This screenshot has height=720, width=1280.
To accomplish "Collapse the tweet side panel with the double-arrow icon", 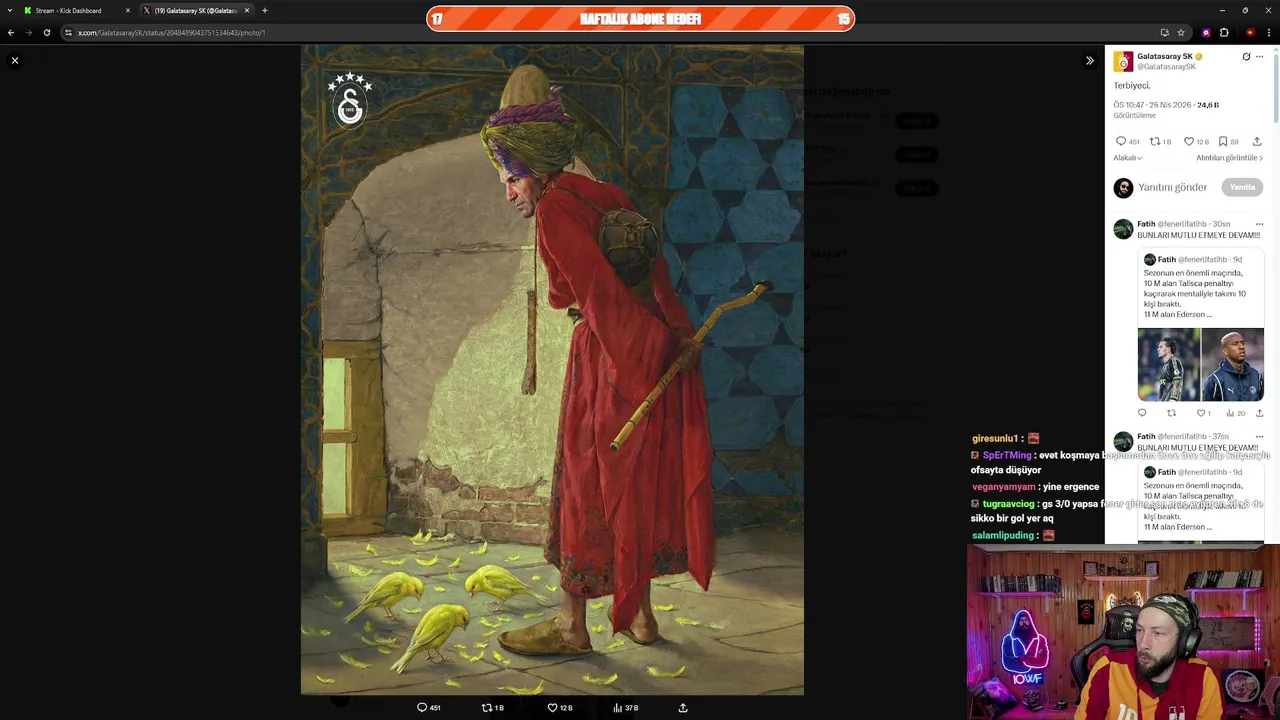I will tap(1090, 61).
